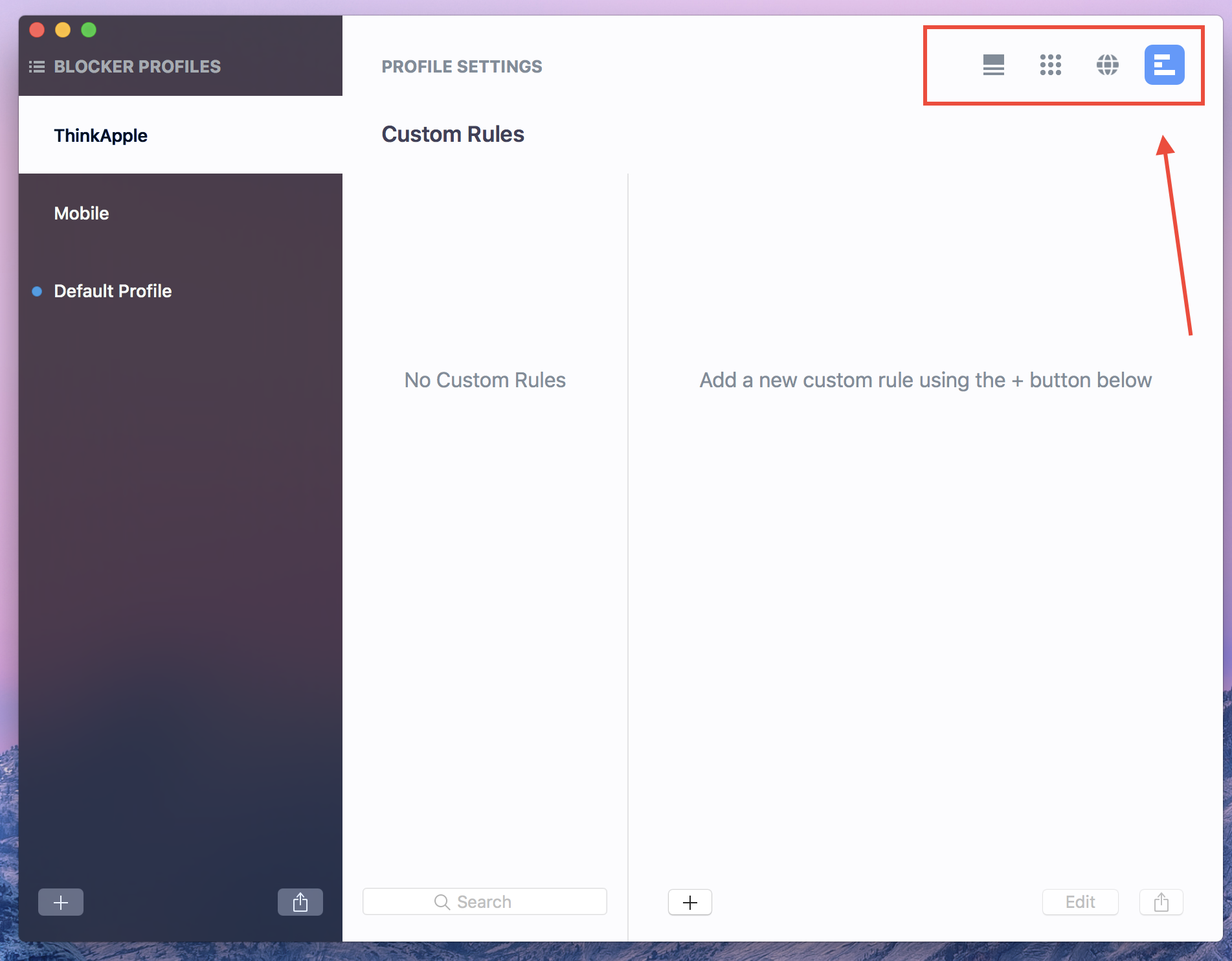
Task: Close the window with red button
Action: (37, 30)
